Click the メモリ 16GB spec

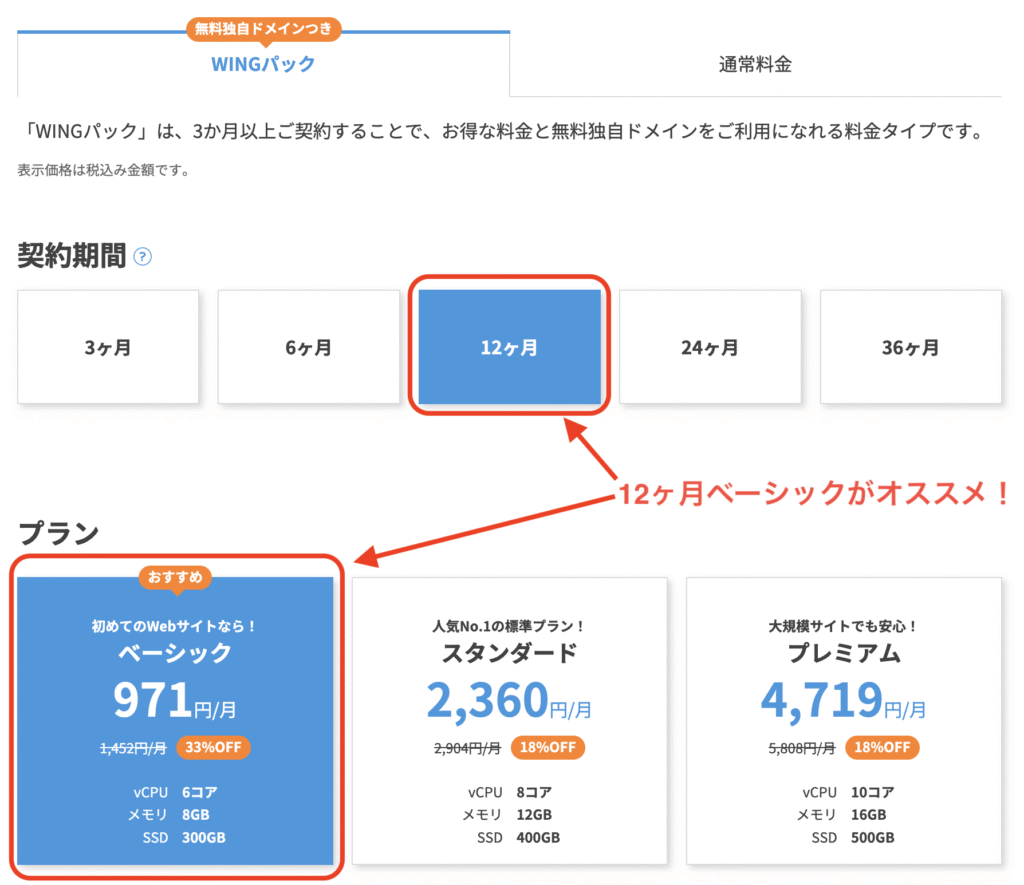click(x=841, y=814)
